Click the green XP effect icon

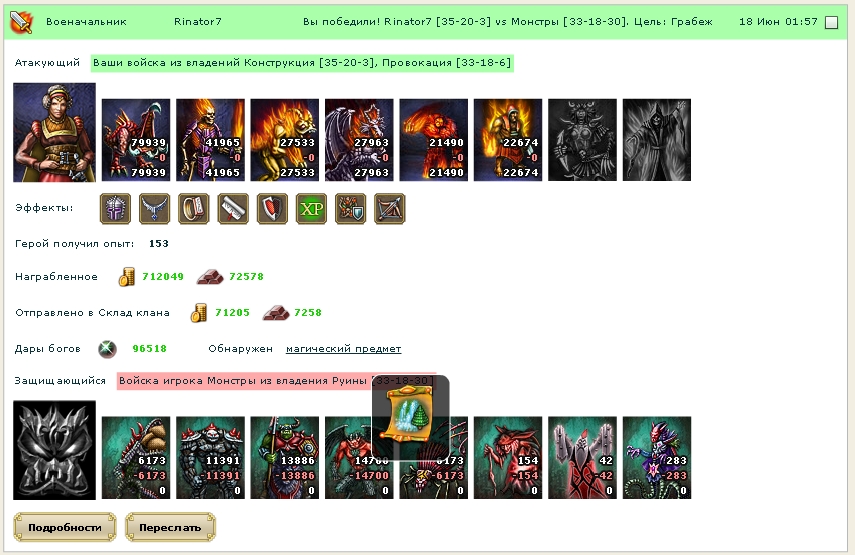[x=311, y=209]
